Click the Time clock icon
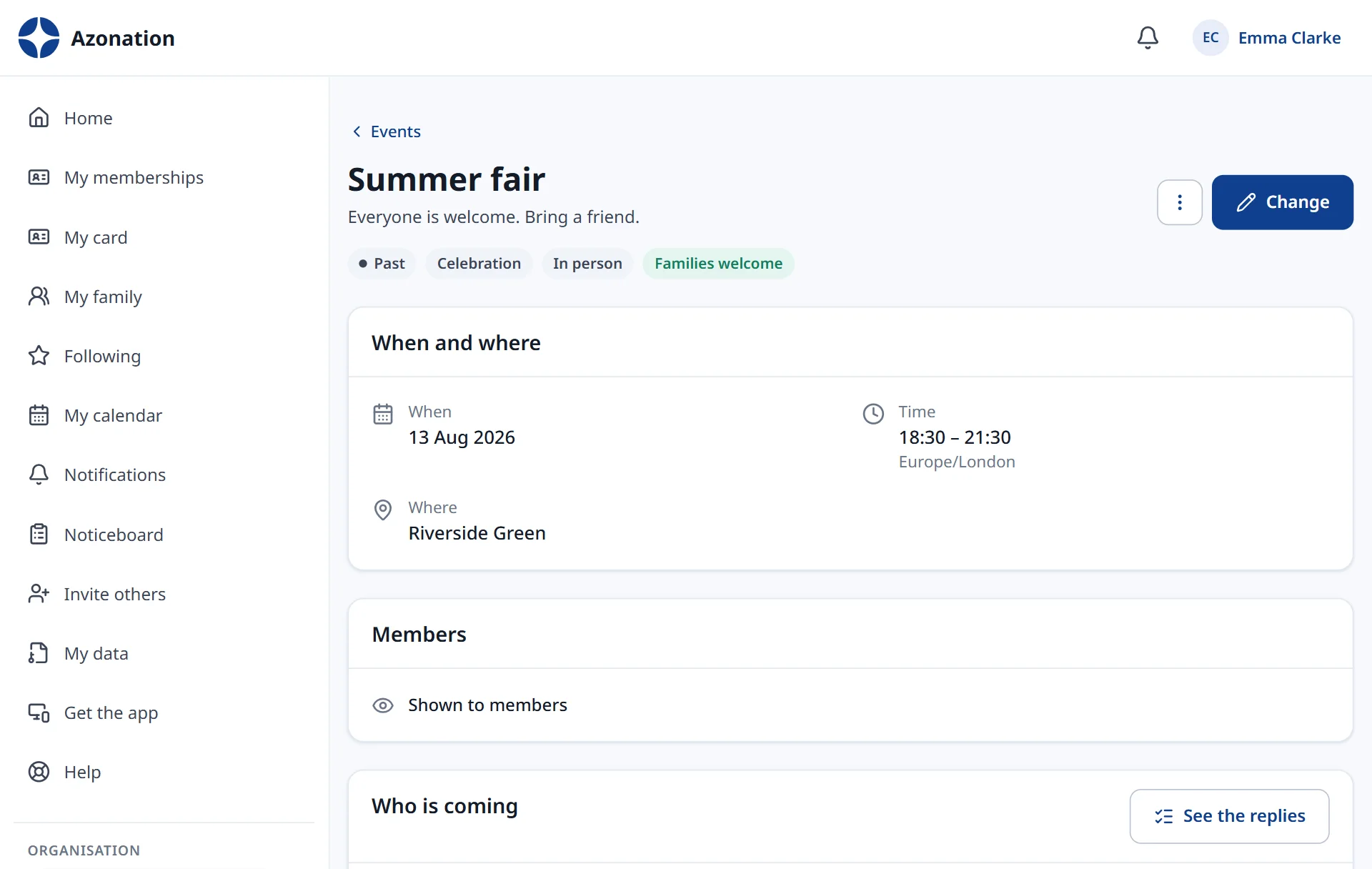Screen dimensions: 1372x869 873,414
